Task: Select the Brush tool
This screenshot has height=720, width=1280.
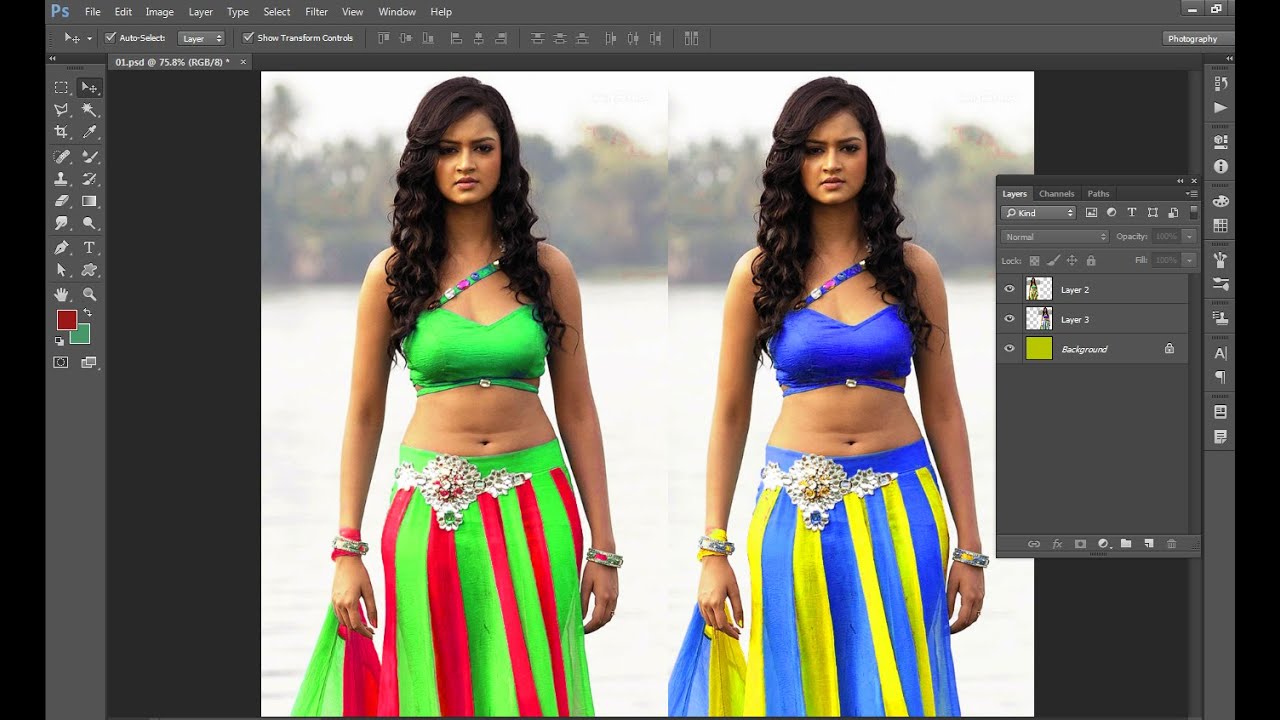Action: point(89,156)
